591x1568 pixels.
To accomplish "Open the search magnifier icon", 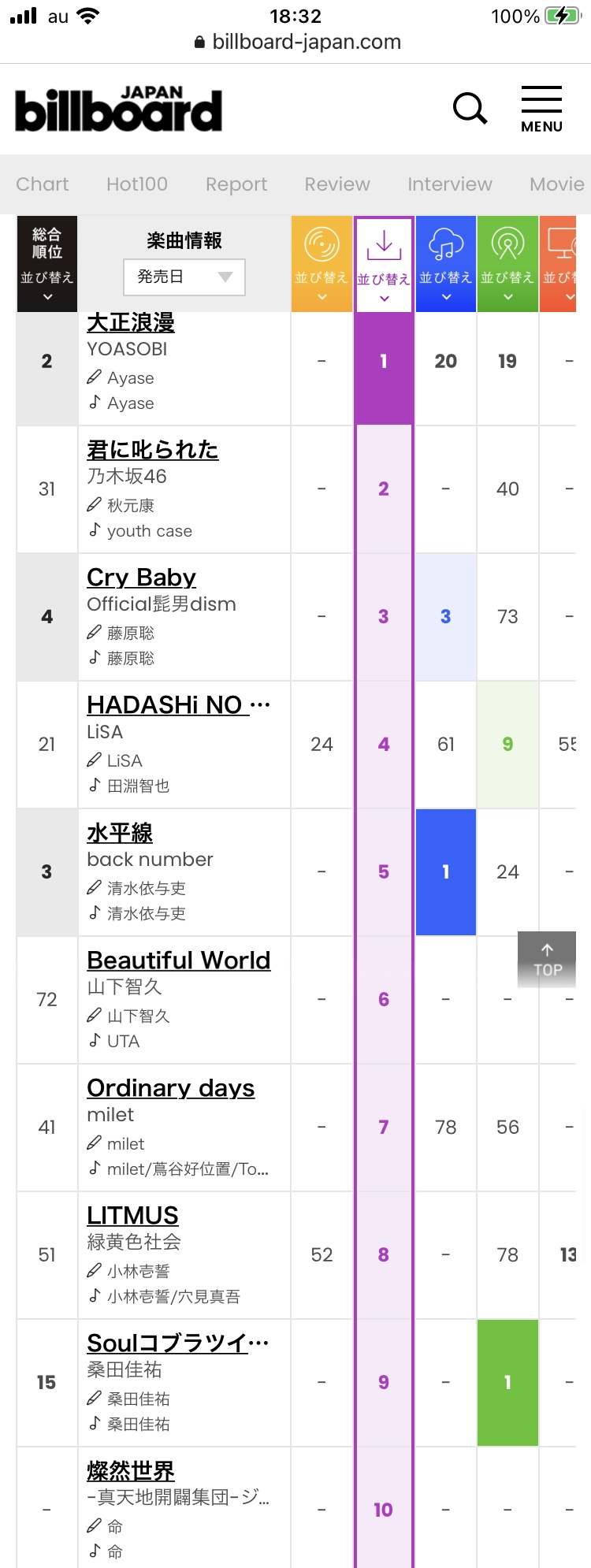I will (x=470, y=109).
